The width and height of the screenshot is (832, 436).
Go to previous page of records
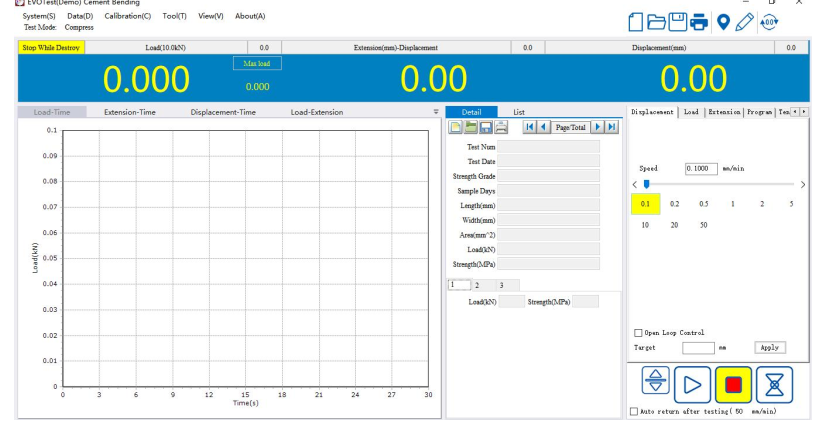click(543, 127)
